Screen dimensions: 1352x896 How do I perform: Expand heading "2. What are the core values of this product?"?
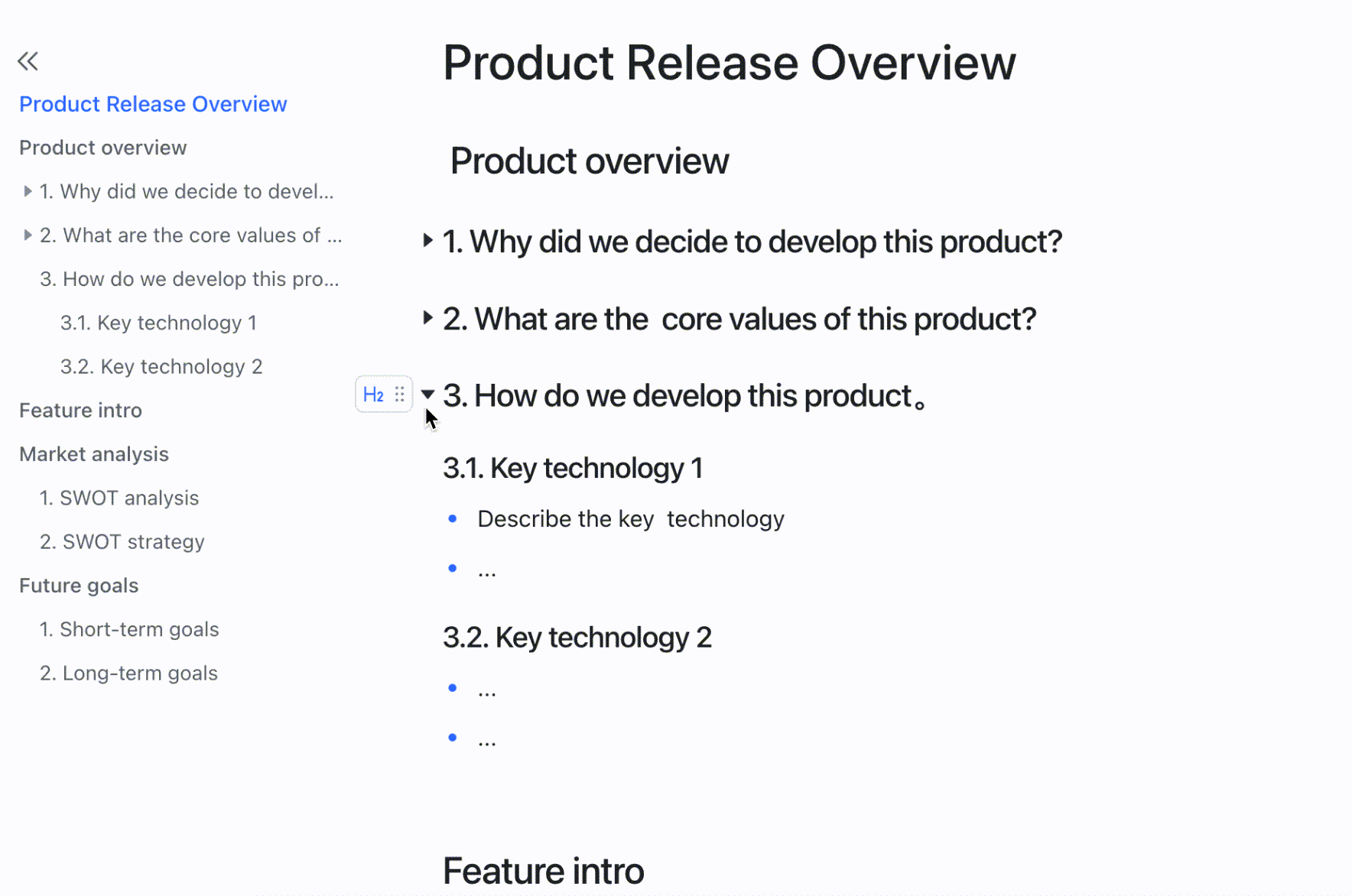coord(427,317)
